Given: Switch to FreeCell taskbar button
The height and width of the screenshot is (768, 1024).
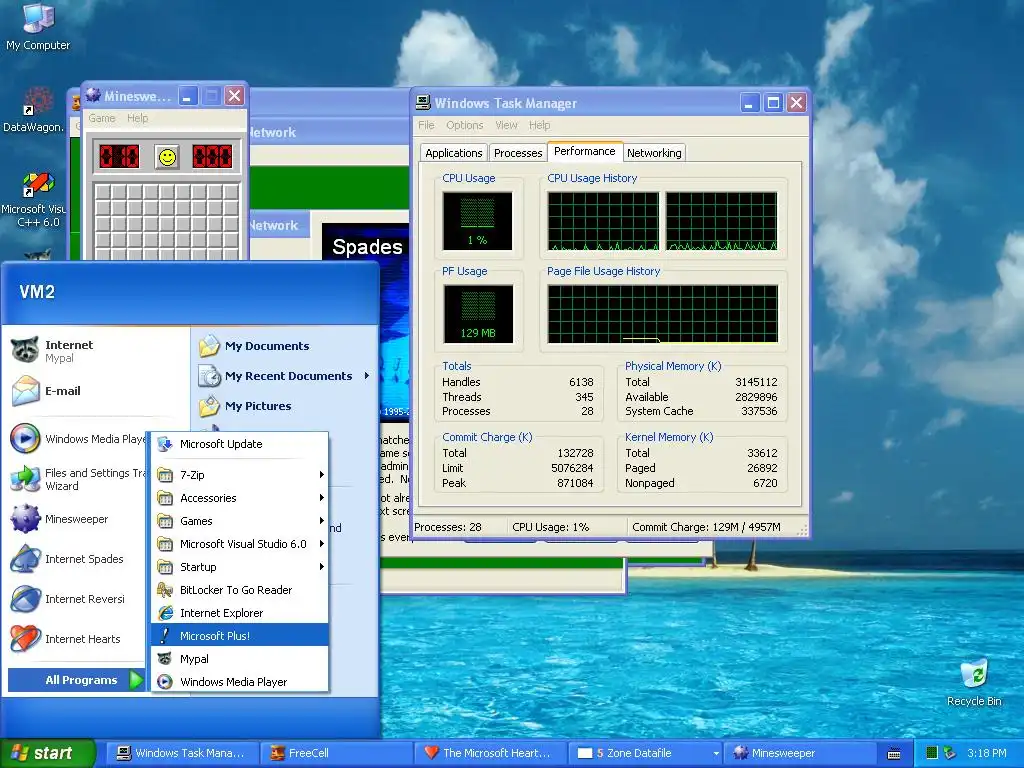Looking at the screenshot, I should tap(336, 753).
